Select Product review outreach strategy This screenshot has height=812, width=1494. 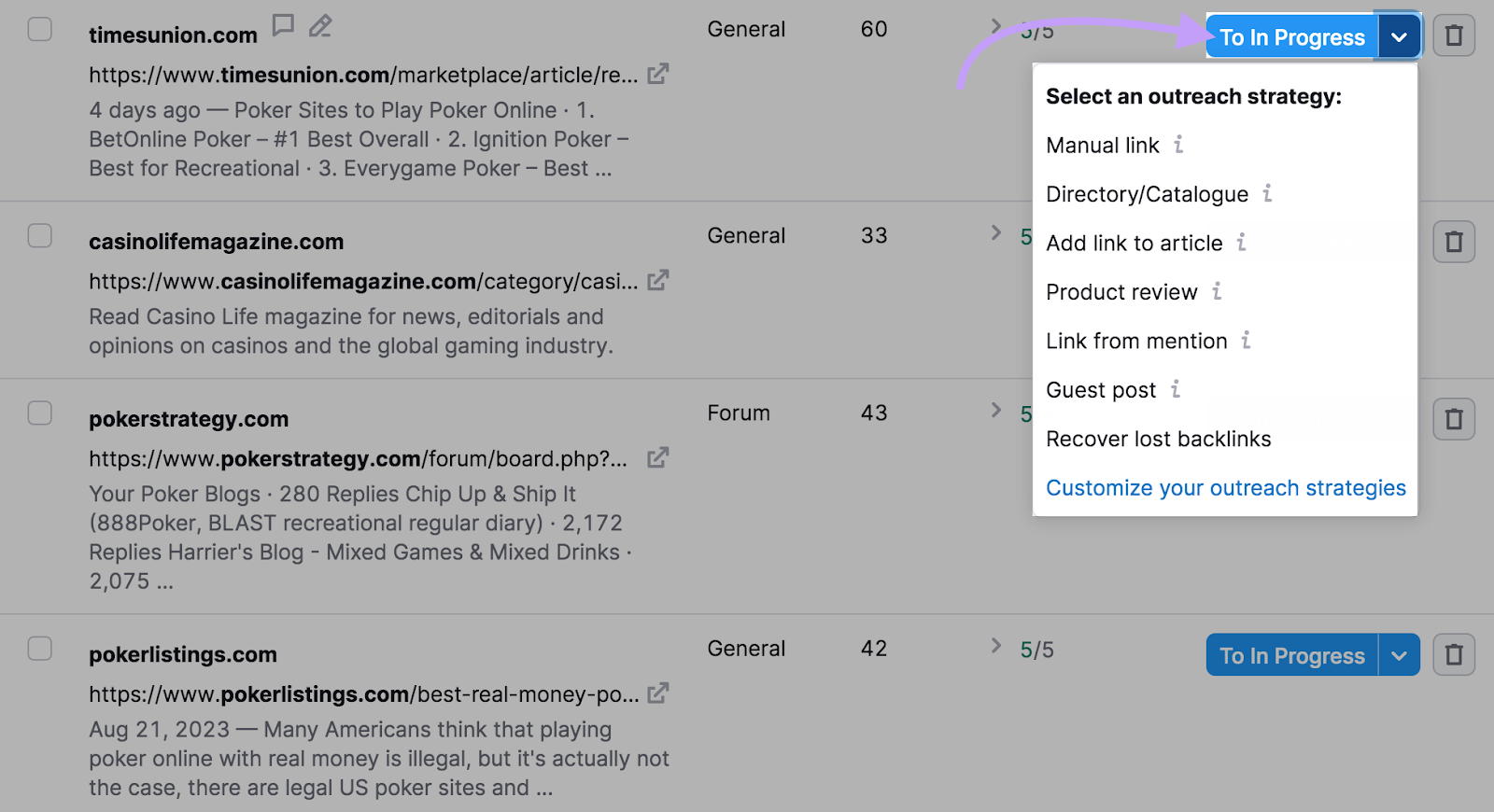tap(1121, 292)
